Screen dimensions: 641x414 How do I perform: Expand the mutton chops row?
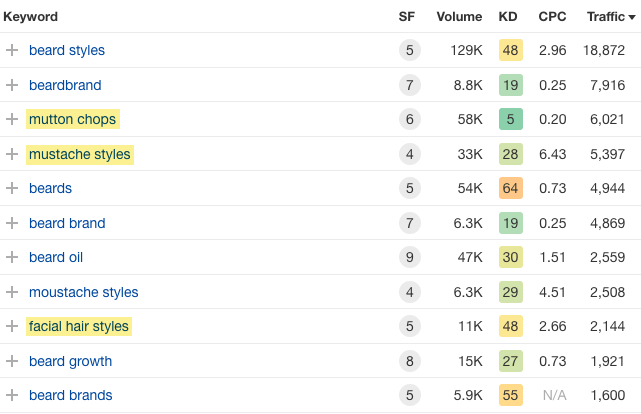[x=12, y=119]
